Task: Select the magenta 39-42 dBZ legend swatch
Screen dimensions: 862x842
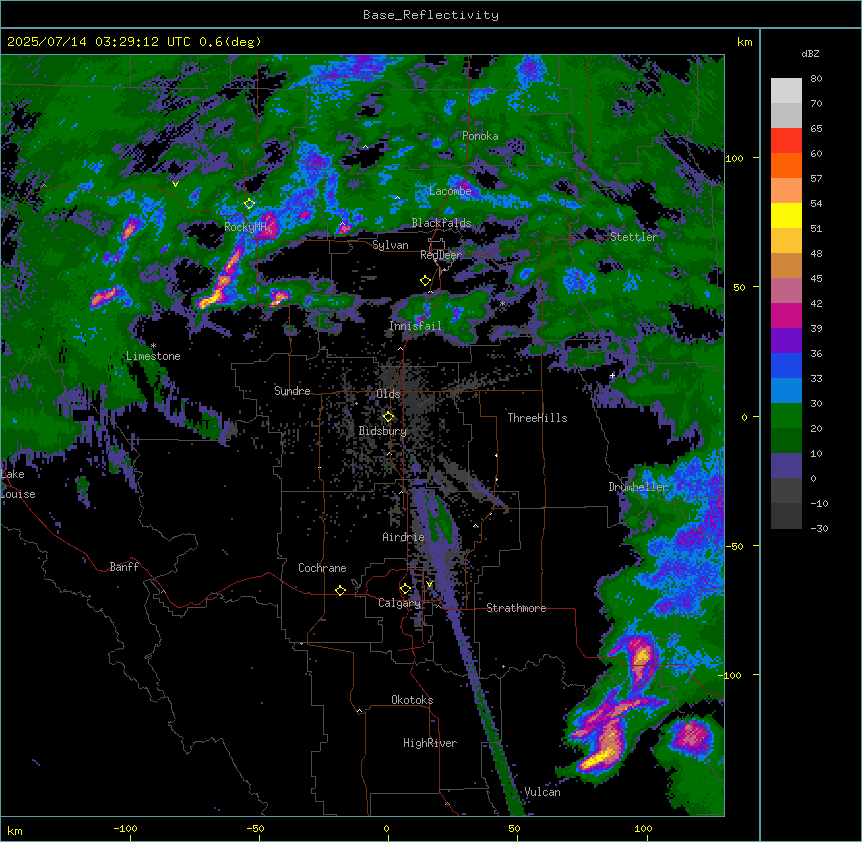Action: (786, 315)
